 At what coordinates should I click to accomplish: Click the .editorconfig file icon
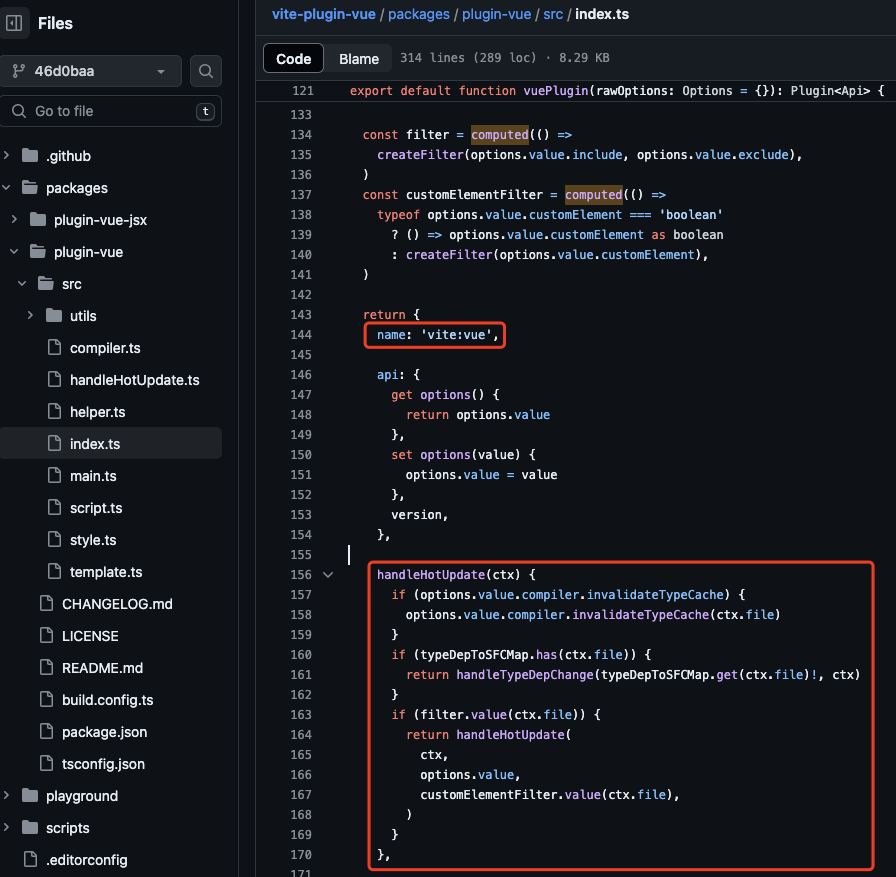(x=30, y=859)
